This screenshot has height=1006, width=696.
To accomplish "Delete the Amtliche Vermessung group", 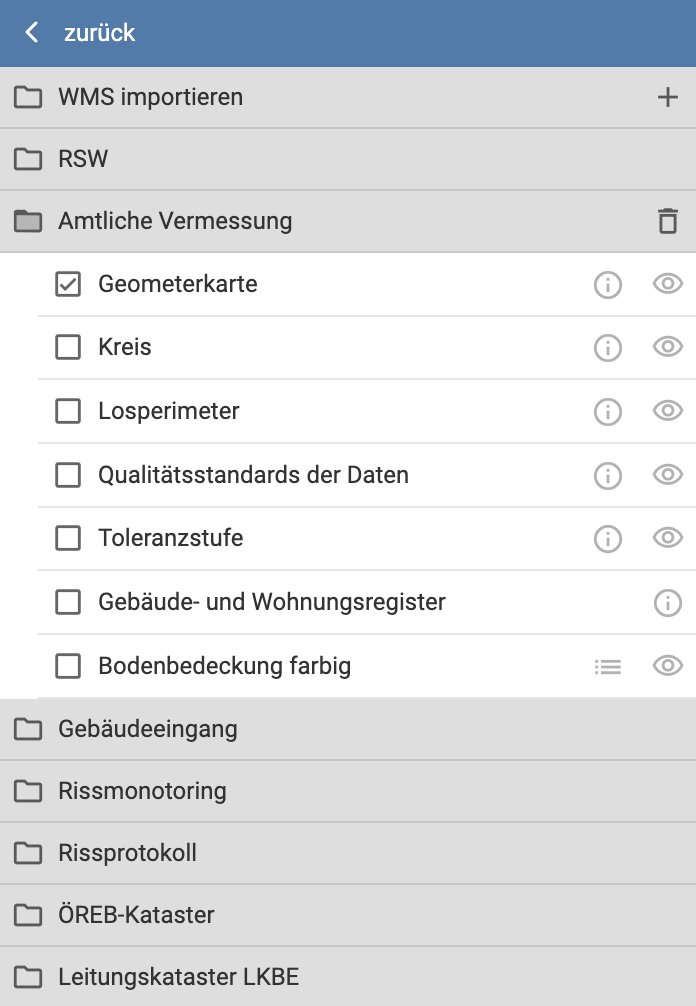I will [668, 220].
